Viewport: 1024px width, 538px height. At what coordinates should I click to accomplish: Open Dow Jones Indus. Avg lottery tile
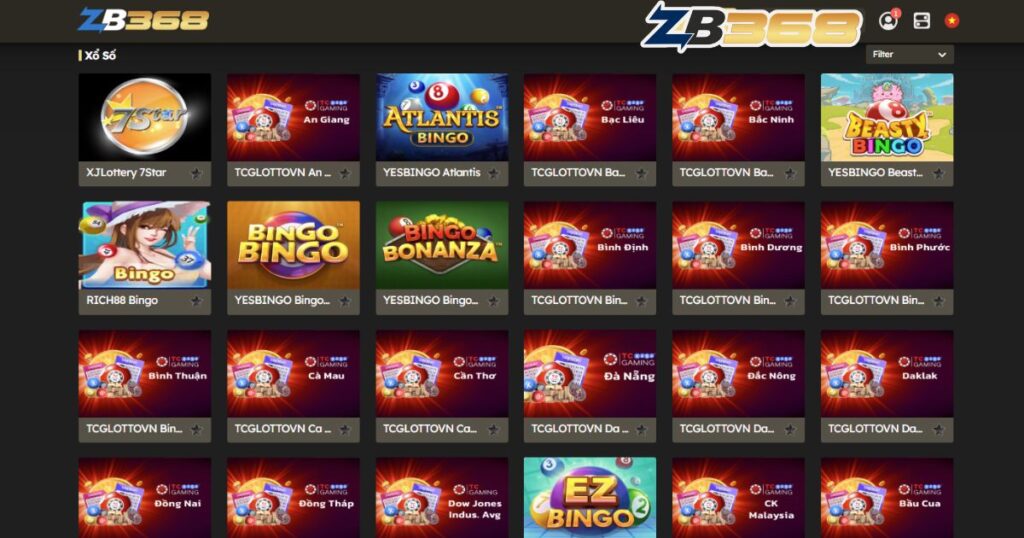pyautogui.click(x=442, y=498)
